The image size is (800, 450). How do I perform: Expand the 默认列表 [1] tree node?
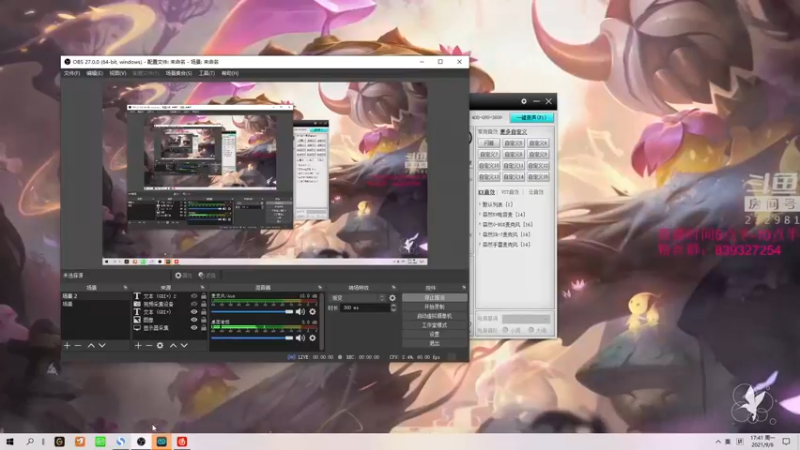[x=480, y=204]
